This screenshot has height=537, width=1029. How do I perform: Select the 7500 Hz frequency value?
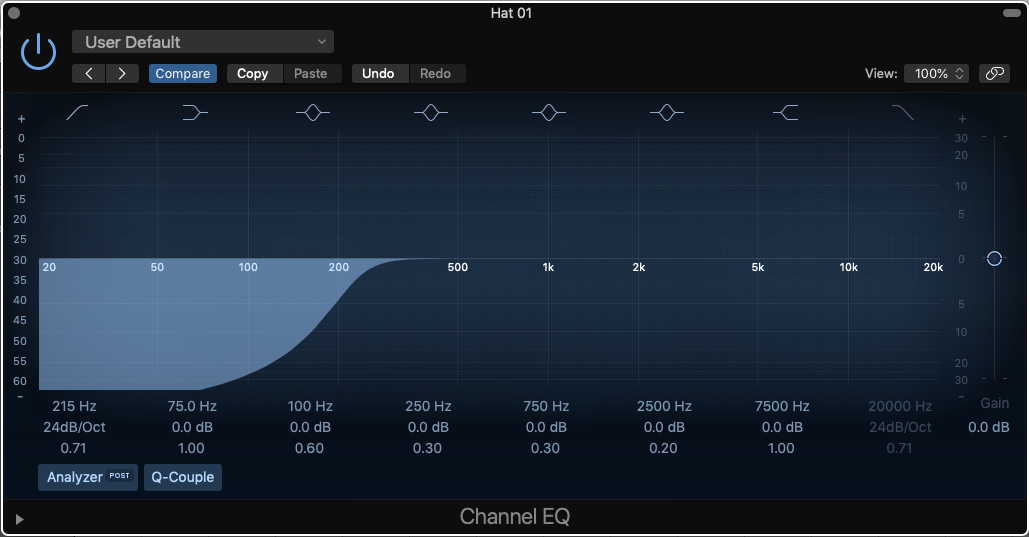tap(782, 406)
